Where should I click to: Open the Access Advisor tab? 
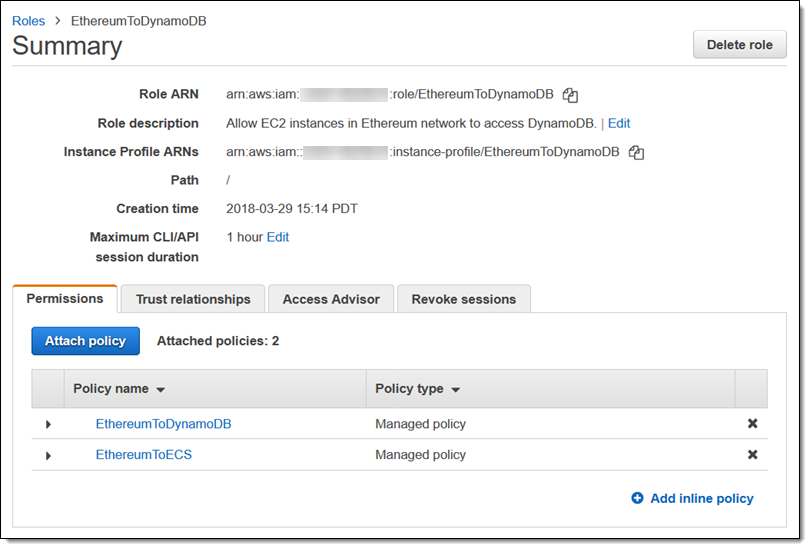point(331,299)
